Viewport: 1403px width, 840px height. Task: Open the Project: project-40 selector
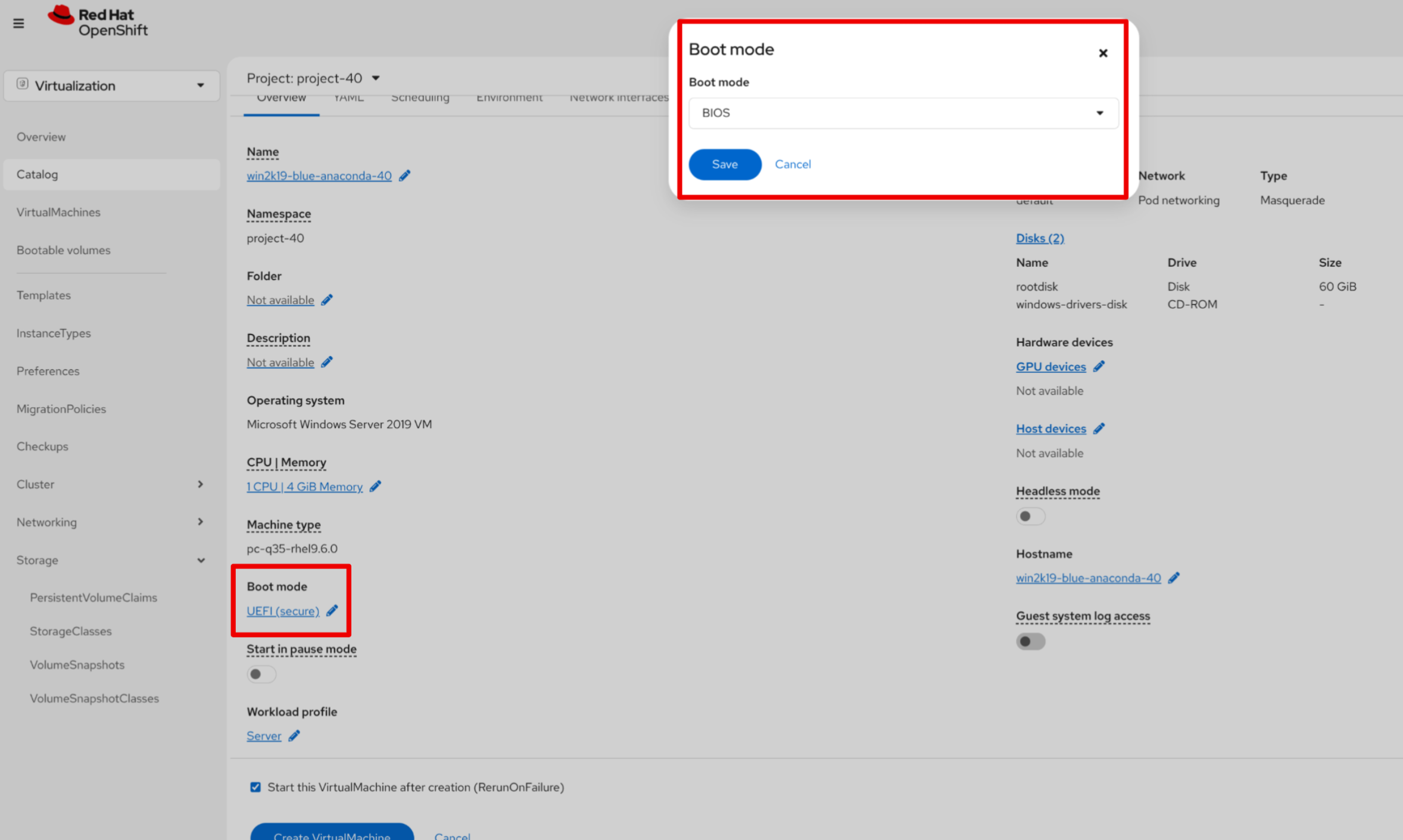point(313,78)
